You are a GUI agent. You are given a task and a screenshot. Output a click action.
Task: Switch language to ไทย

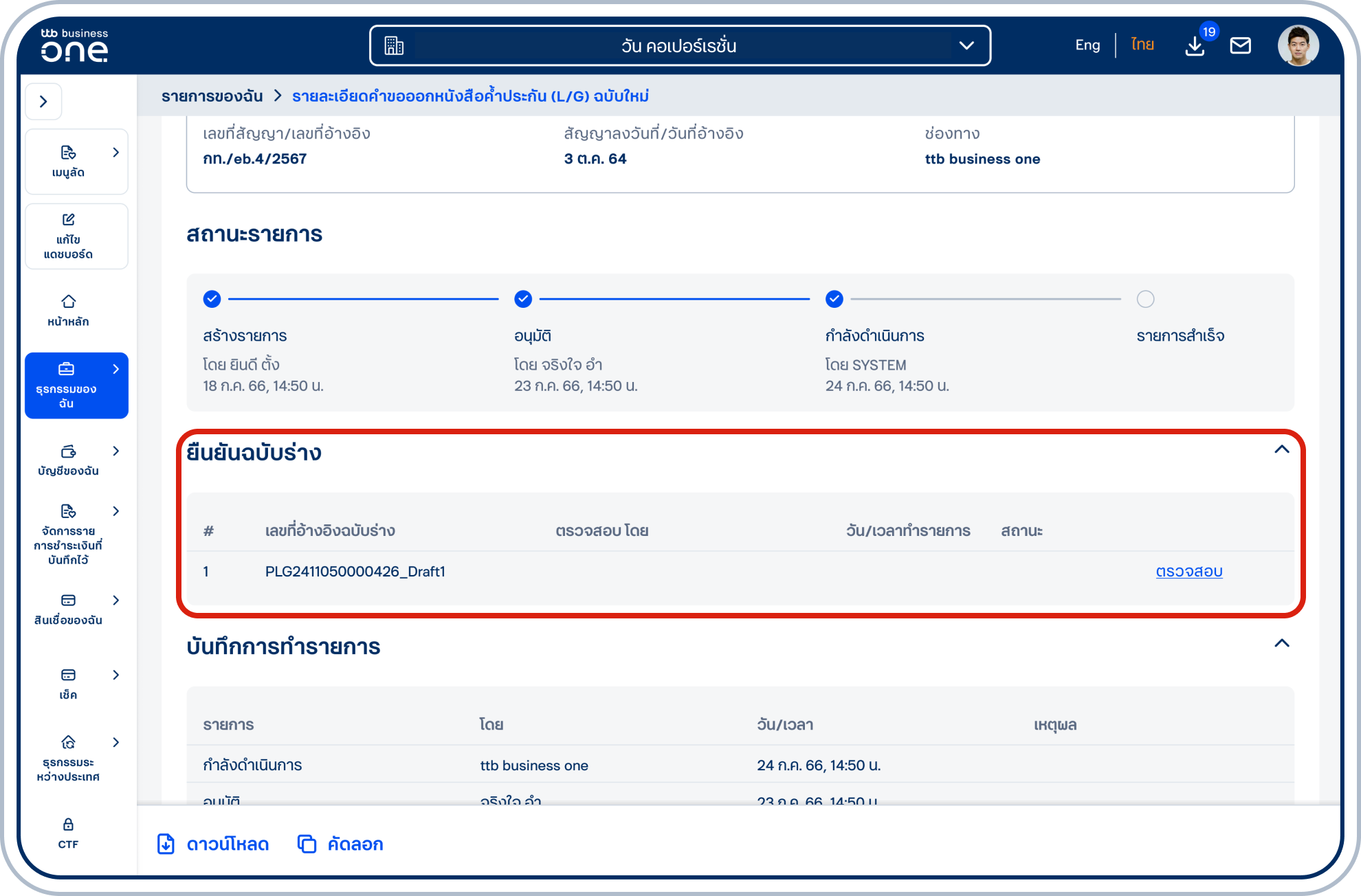1142,45
